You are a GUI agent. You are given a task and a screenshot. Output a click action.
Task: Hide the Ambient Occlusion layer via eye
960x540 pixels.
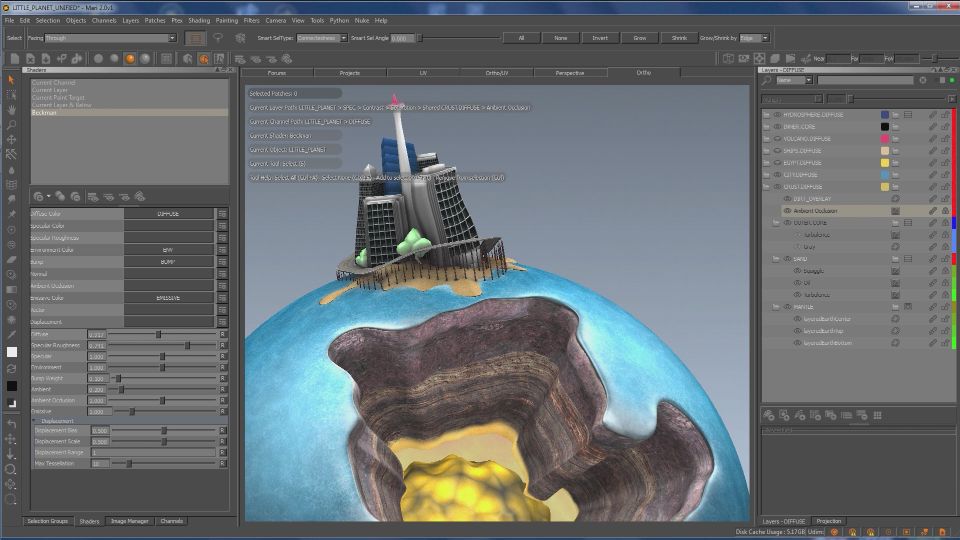point(787,211)
